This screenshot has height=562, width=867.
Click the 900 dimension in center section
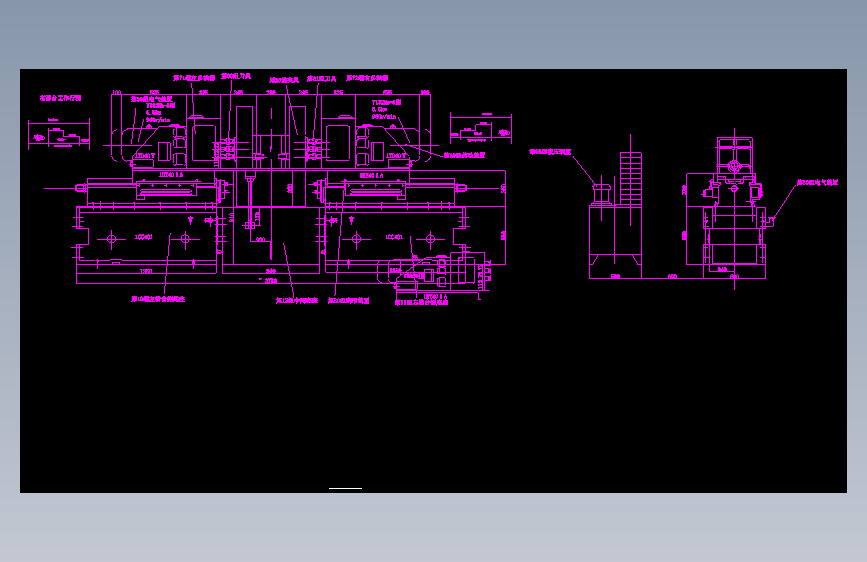tap(260, 240)
